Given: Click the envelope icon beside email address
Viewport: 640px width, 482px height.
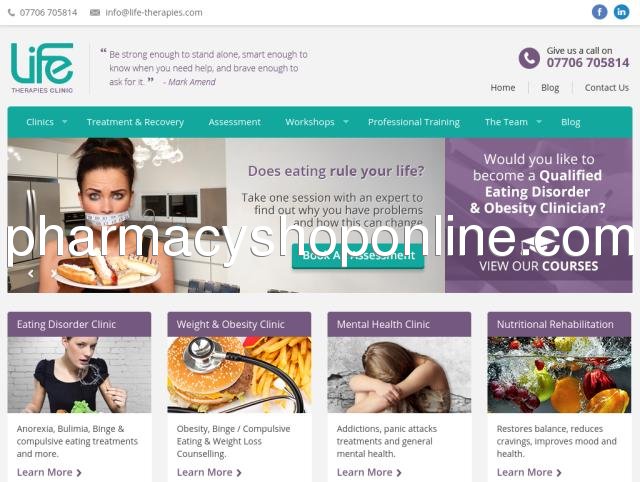Looking at the screenshot, I should point(95,13).
